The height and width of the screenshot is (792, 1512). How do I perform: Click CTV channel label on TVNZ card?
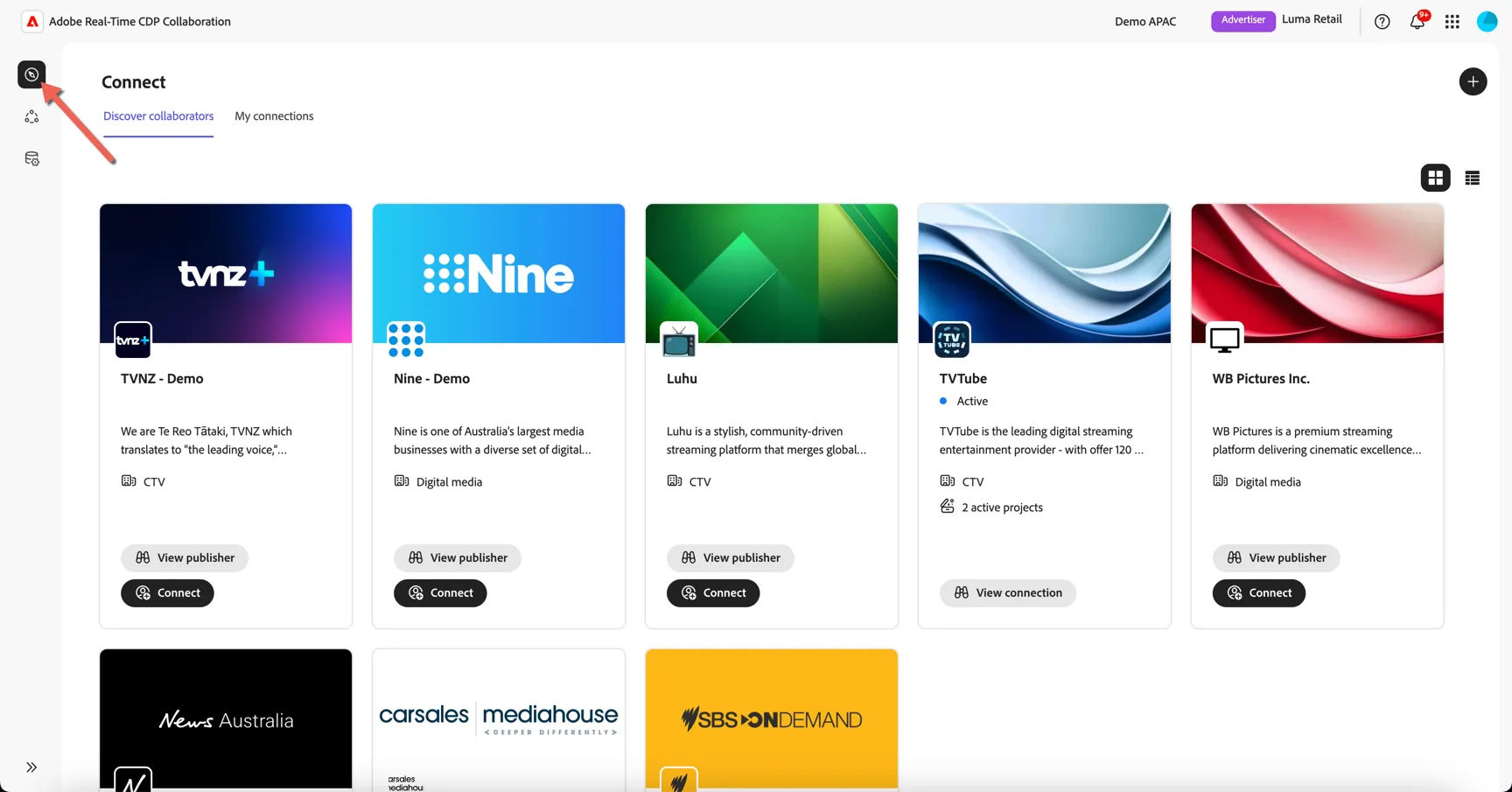(154, 481)
